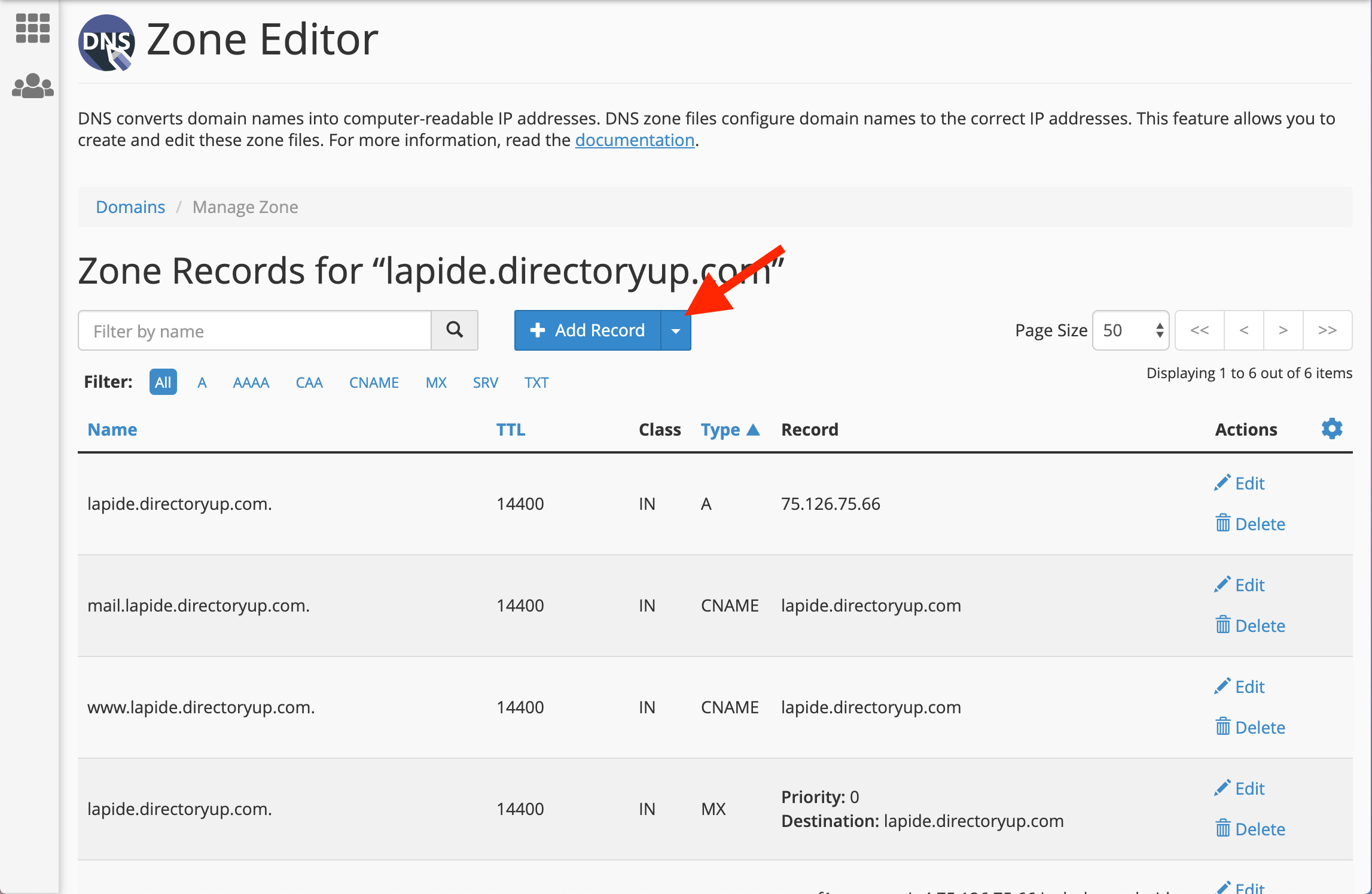The height and width of the screenshot is (894, 1372).
Task: Open the apps grid icon in sidebar
Action: [x=32, y=28]
